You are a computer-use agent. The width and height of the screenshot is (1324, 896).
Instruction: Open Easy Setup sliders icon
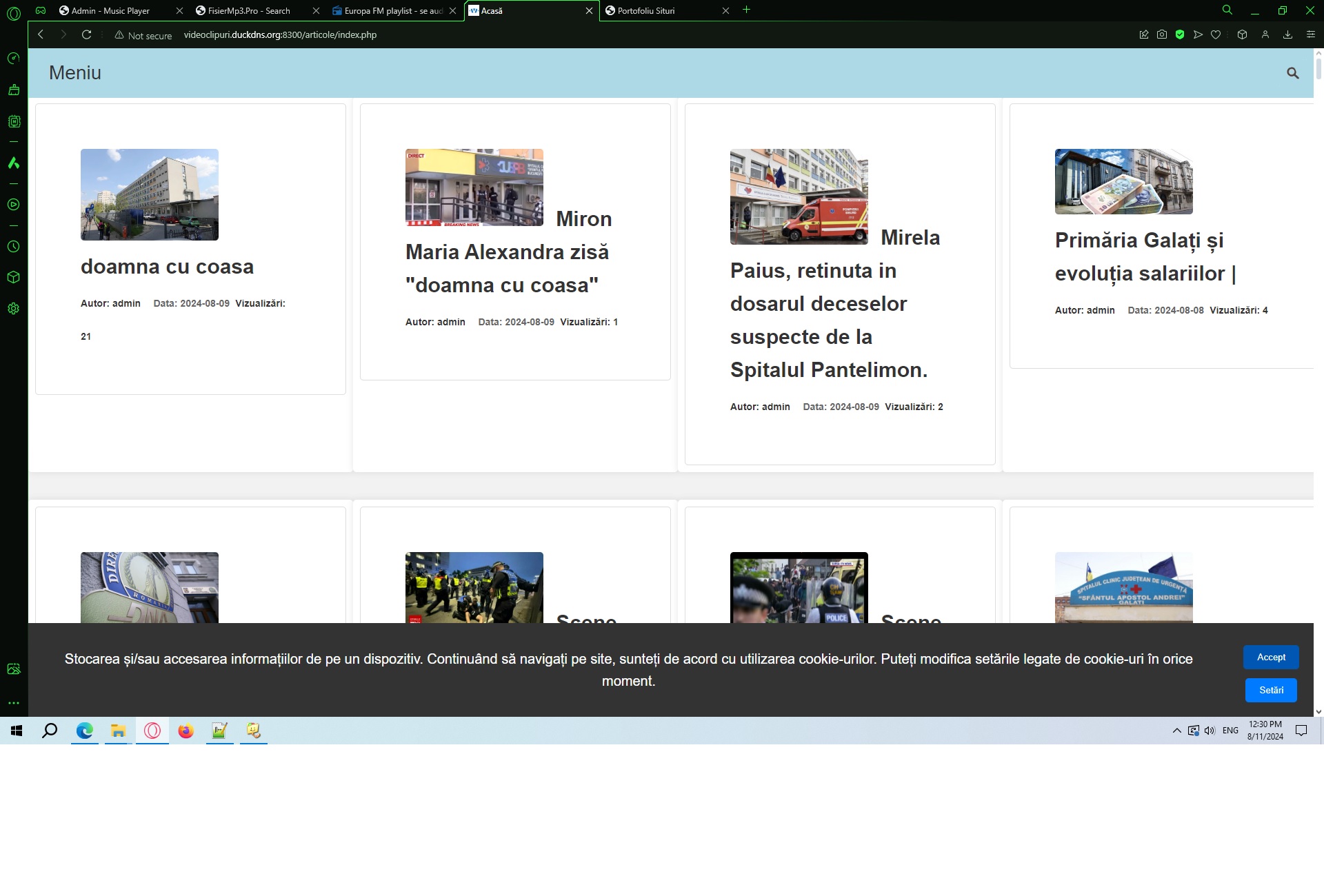[1311, 34]
